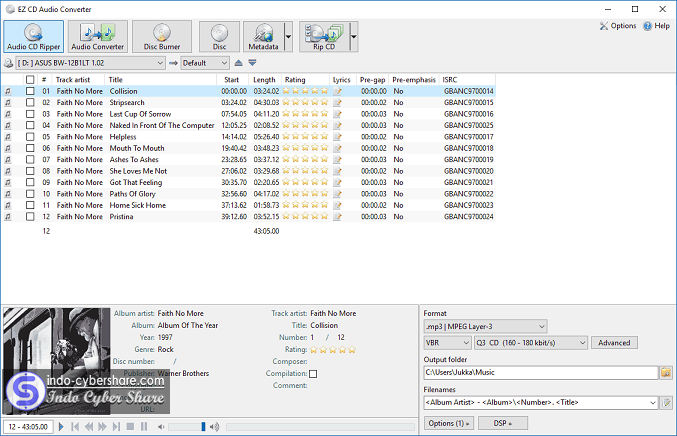Screen dimensions: 677x436
Task: Open the Audio CD Ripper mode
Action: pos(34,36)
